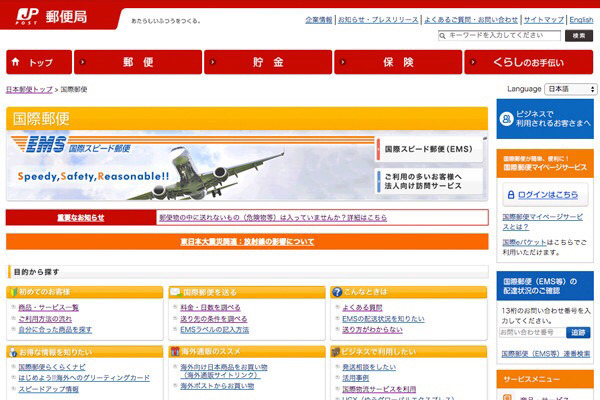Screen dimensions: 600x400
Task: Click 日本郵便トップ breadcrumb link
Action: (x=29, y=90)
